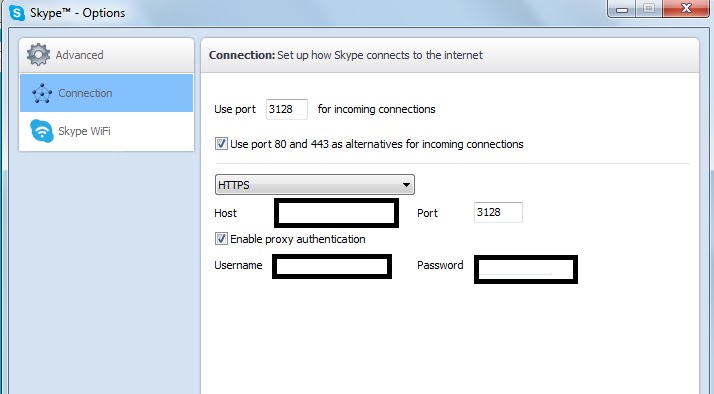
Task: Click the 'for incoming connections' text
Action: [377, 109]
